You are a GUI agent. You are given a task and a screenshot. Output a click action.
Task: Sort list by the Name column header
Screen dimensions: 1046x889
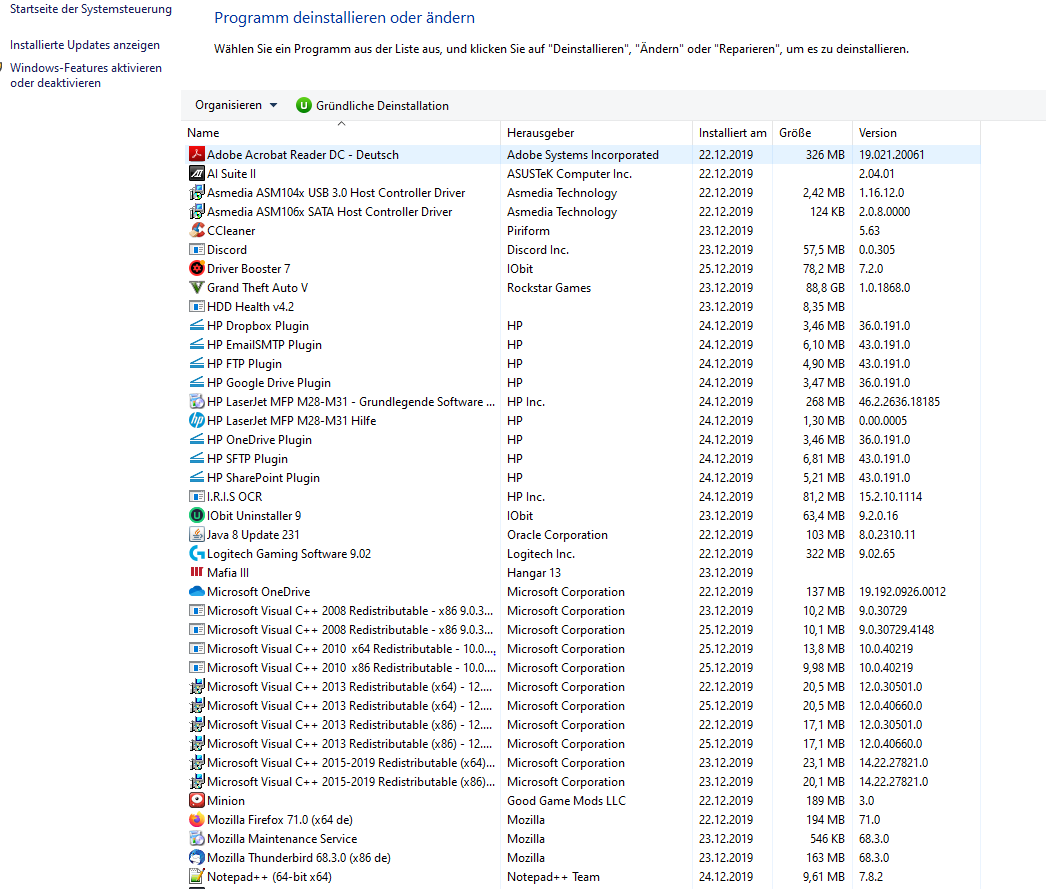(x=341, y=133)
